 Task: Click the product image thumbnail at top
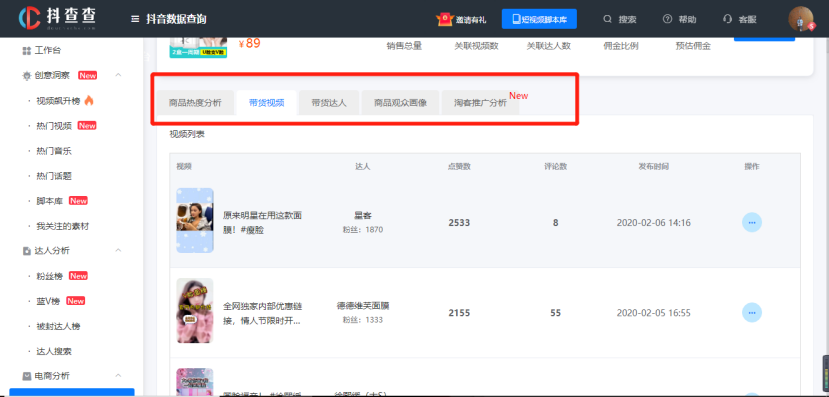[x=198, y=47]
